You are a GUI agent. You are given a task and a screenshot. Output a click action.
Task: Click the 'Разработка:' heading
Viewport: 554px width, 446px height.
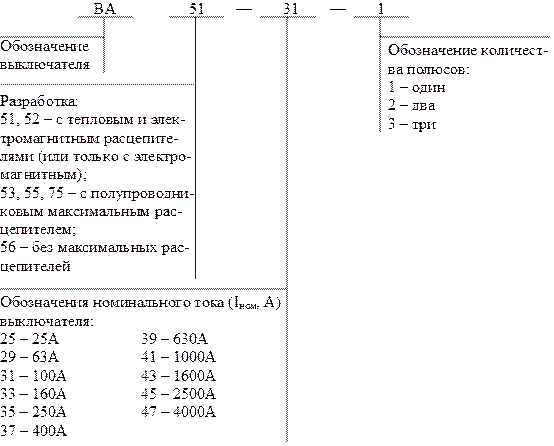click(39, 101)
